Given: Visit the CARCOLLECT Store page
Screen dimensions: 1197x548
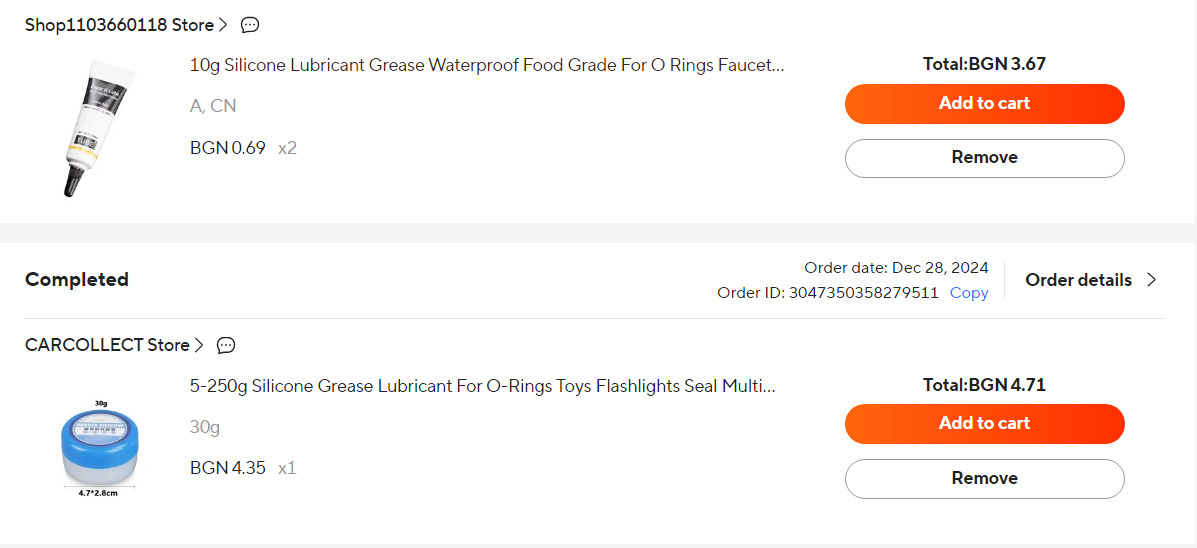Looking at the screenshot, I should pos(107,345).
